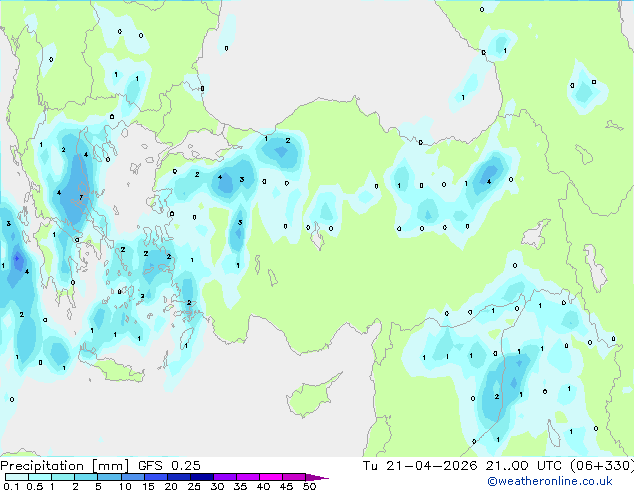634x490 pixels.
Task: Select the legend swatch between 0.5 and 1
Action: tap(40, 477)
